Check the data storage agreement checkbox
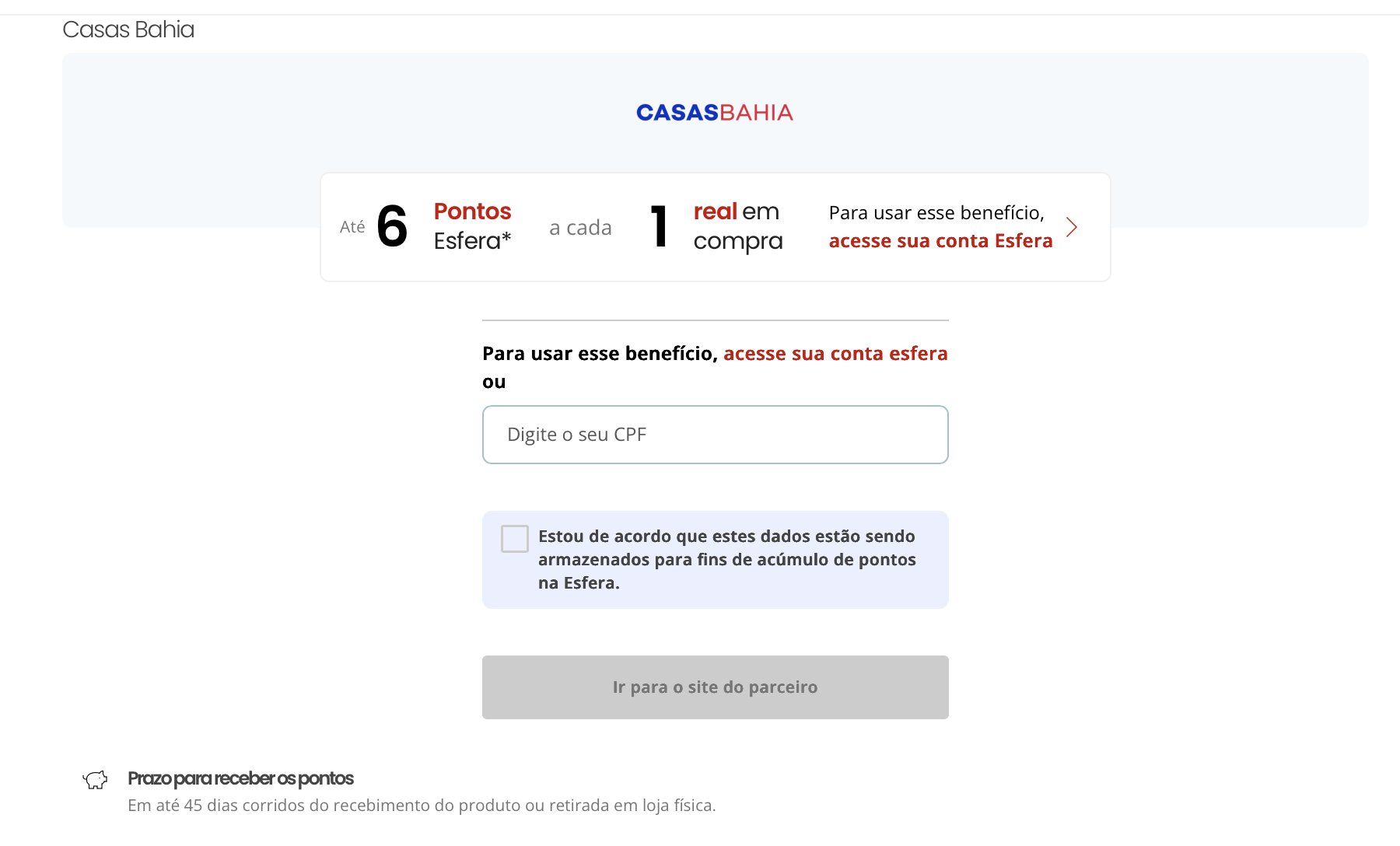The height and width of the screenshot is (846, 1400). coord(514,538)
